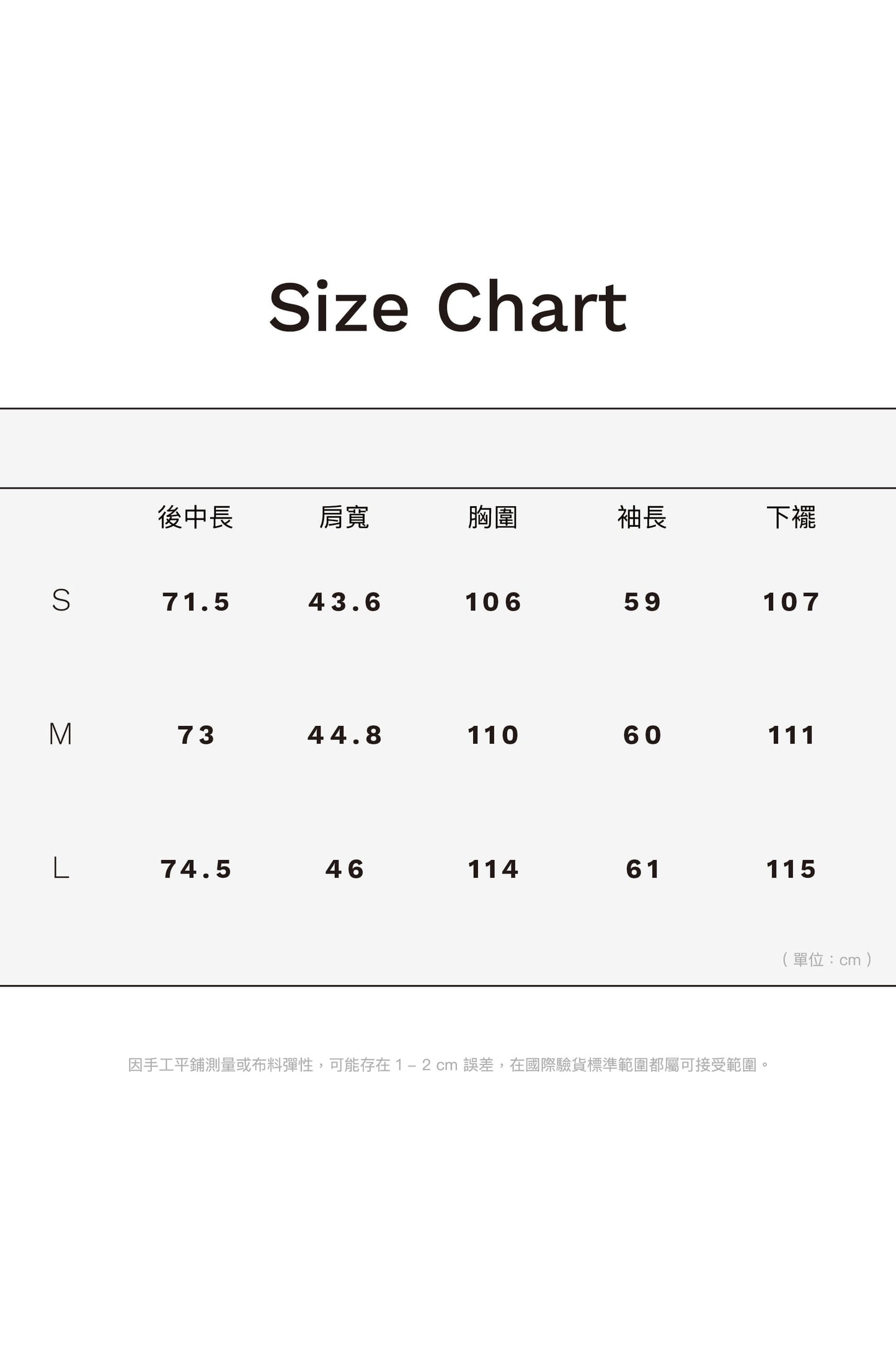
Task: Select the 43.6 shoulder width value
Action: tap(345, 602)
